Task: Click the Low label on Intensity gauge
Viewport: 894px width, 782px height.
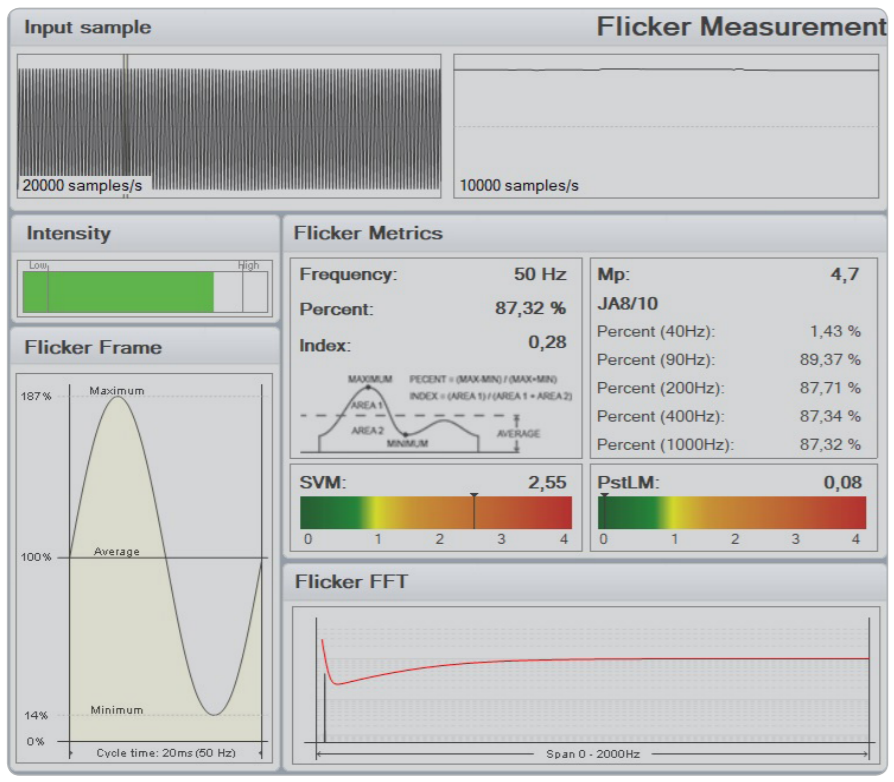Action: point(38,265)
